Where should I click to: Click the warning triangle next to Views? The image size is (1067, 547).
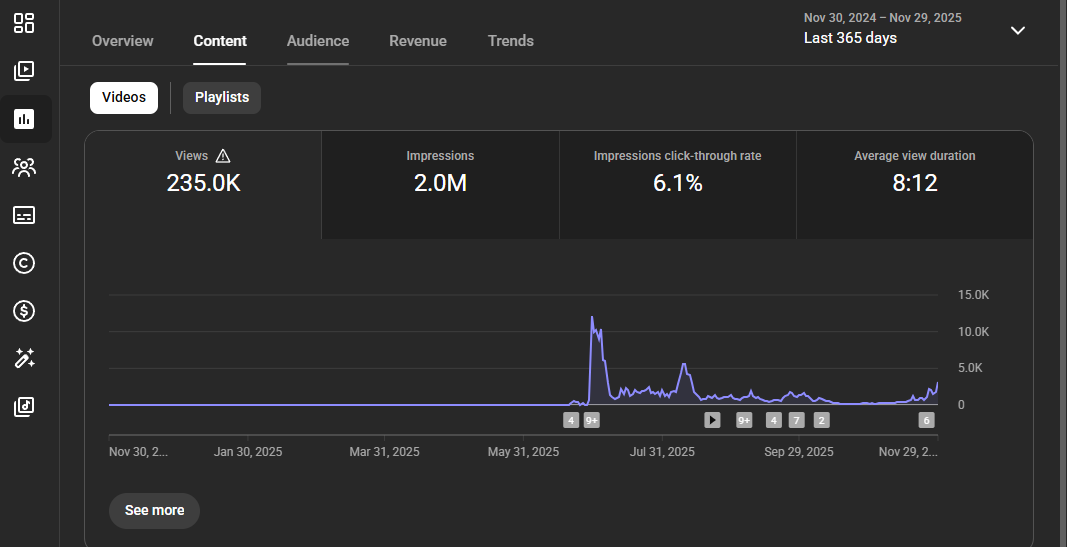223,156
